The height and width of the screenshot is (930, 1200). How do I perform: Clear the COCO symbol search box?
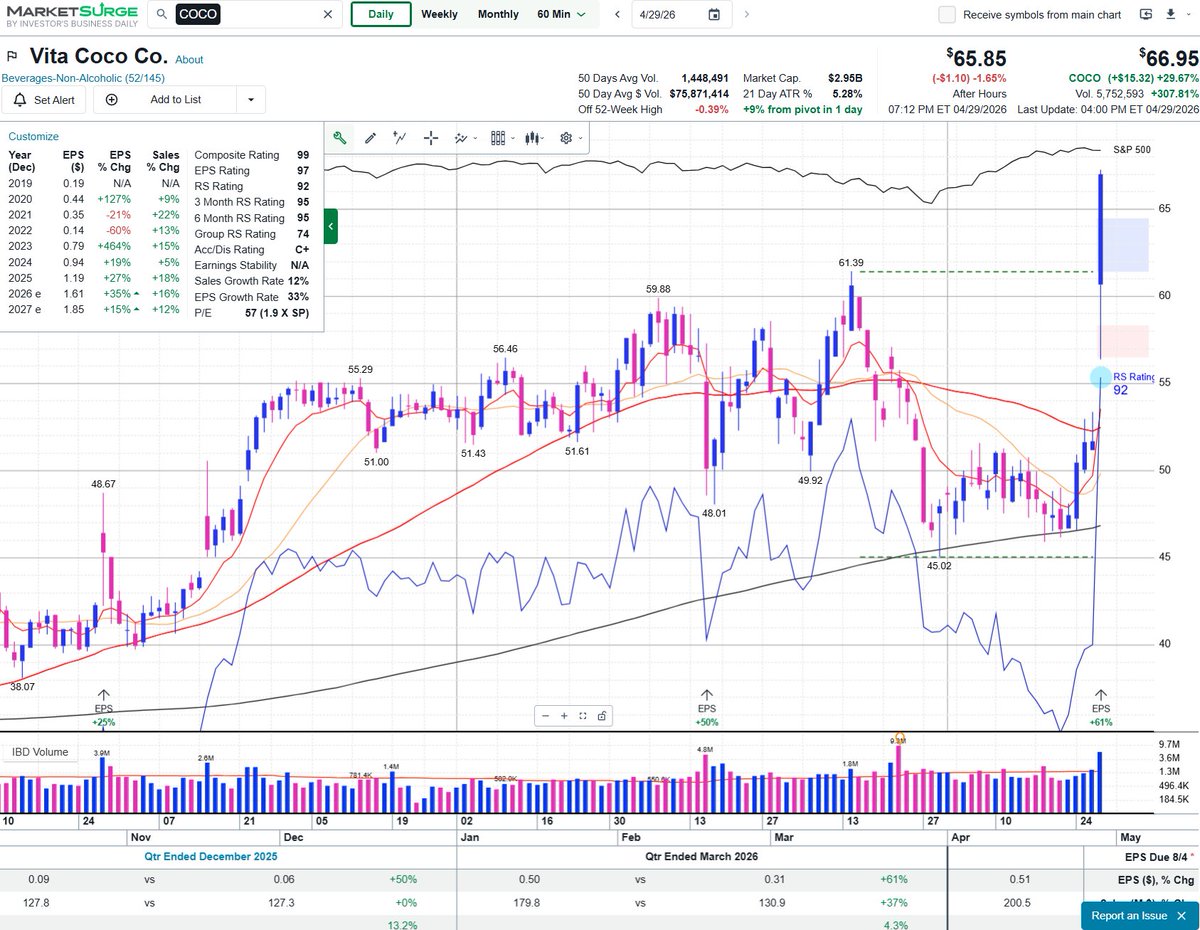click(x=328, y=14)
